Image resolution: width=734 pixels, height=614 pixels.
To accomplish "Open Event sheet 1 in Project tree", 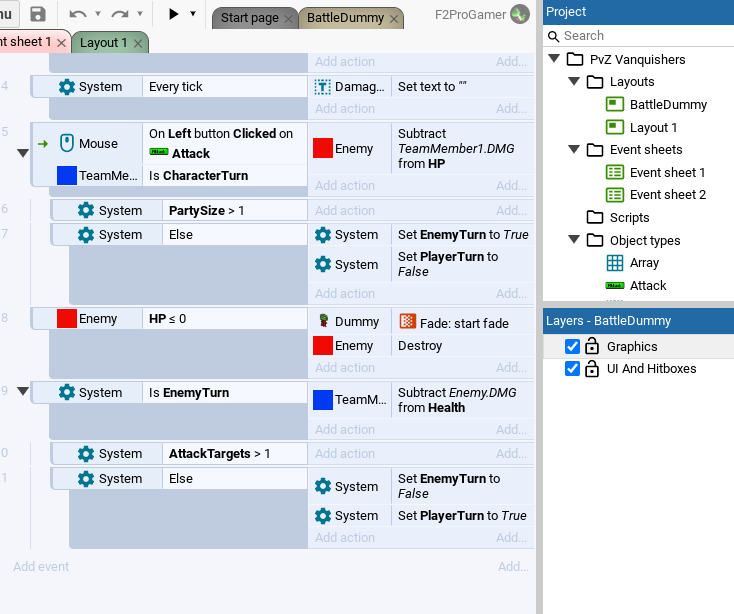I will [668, 173].
